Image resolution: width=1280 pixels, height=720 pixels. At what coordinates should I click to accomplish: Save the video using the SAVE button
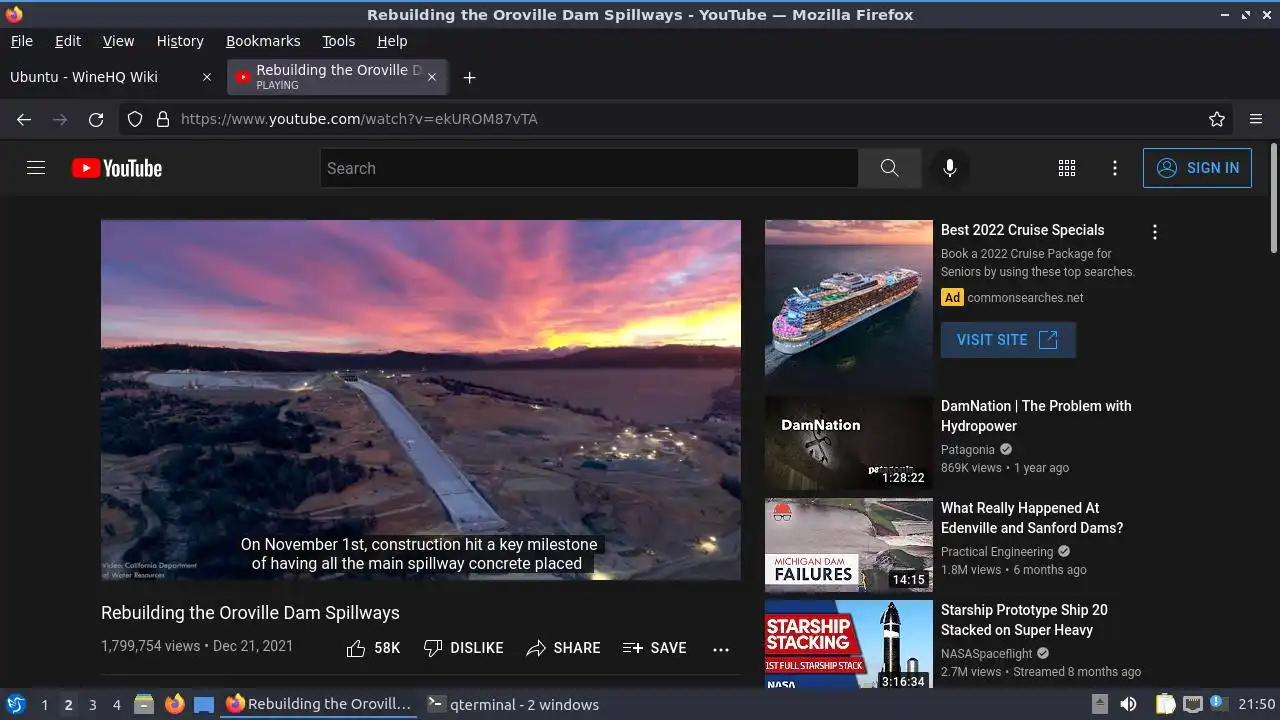pyautogui.click(x=655, y=648)
